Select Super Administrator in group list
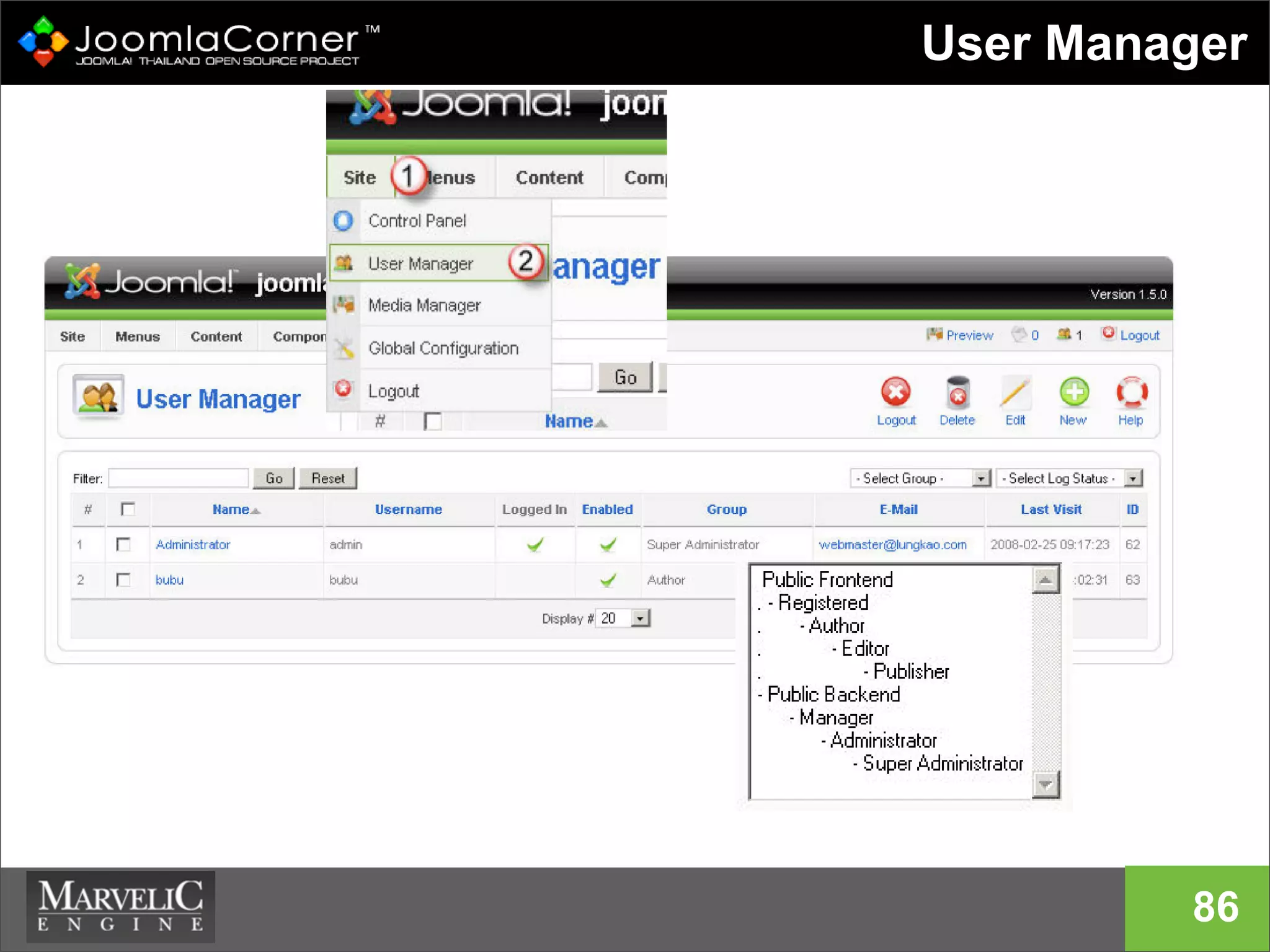 click(943, 763)
